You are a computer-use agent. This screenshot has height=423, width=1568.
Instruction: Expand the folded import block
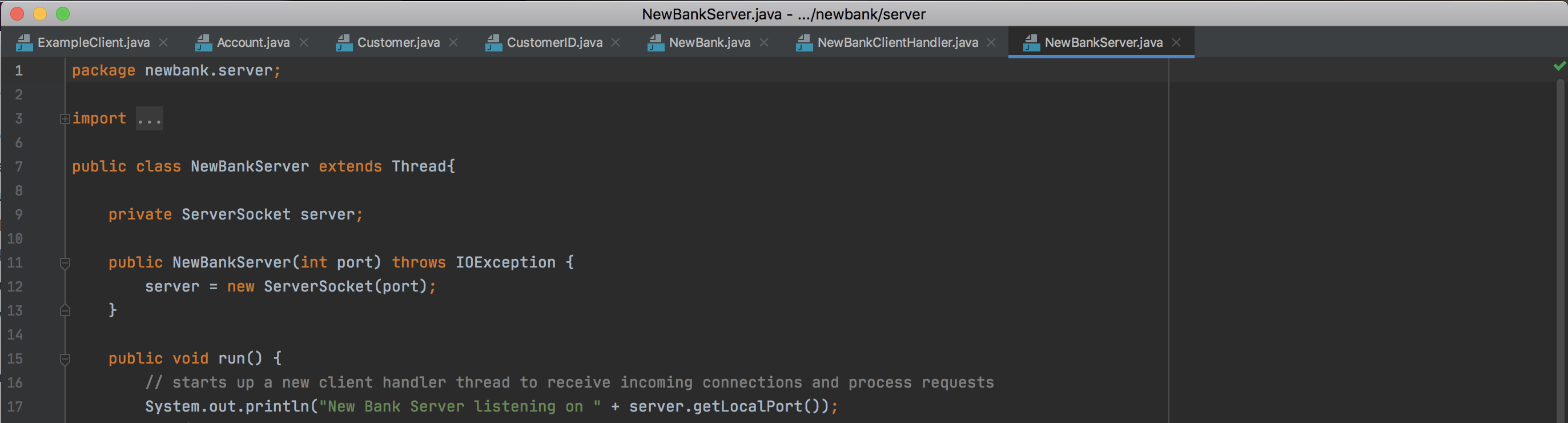[65, 119]
